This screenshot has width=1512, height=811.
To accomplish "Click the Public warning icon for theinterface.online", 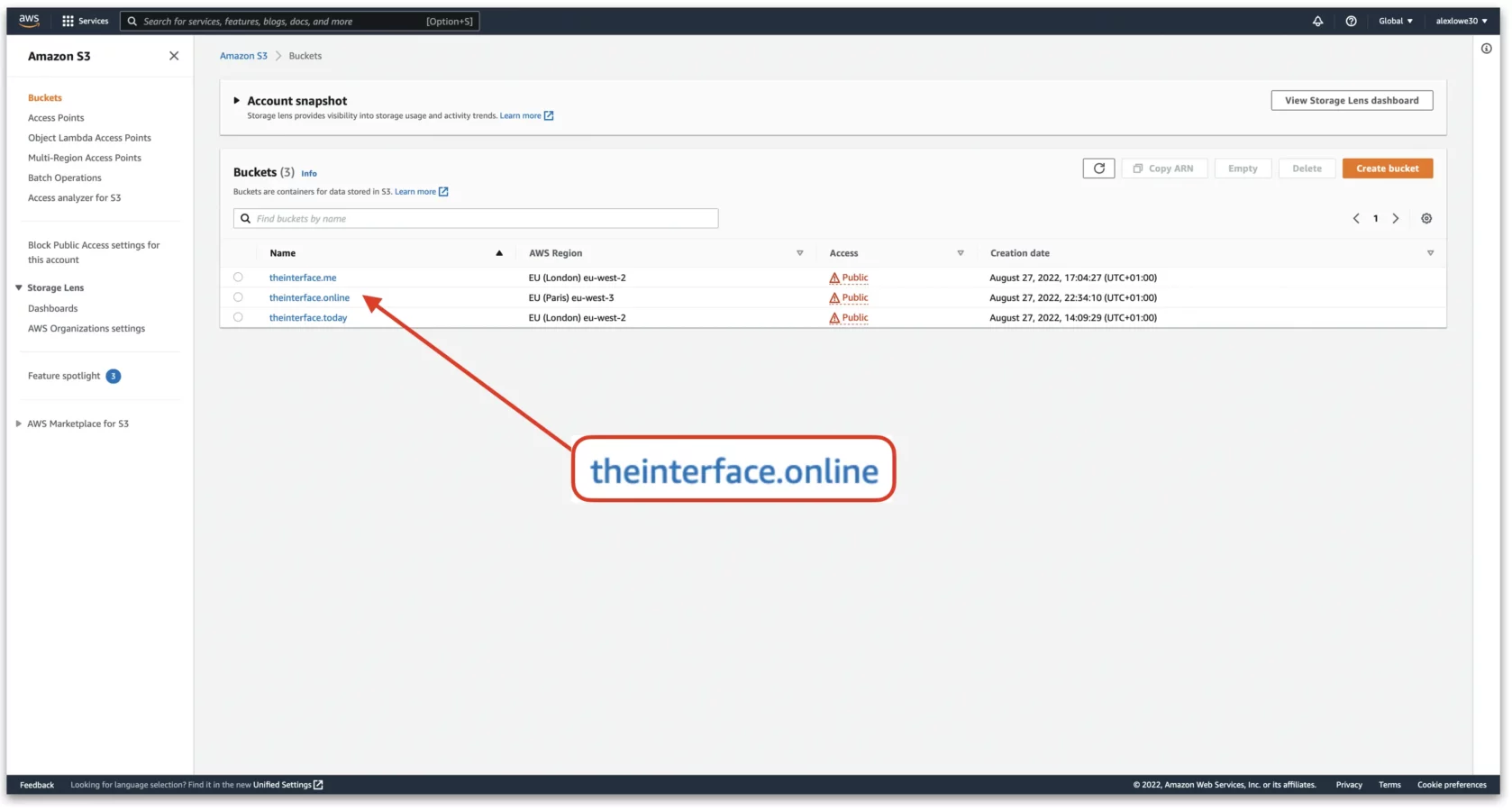I will pos(834,298).
